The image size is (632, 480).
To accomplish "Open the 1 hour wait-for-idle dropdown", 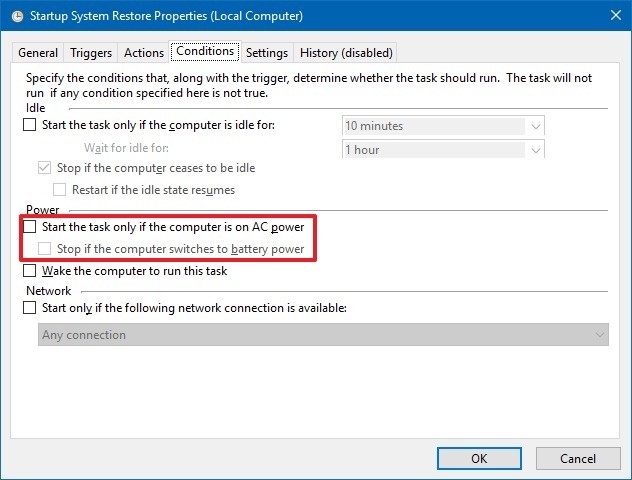I will (x=443, y=150).
